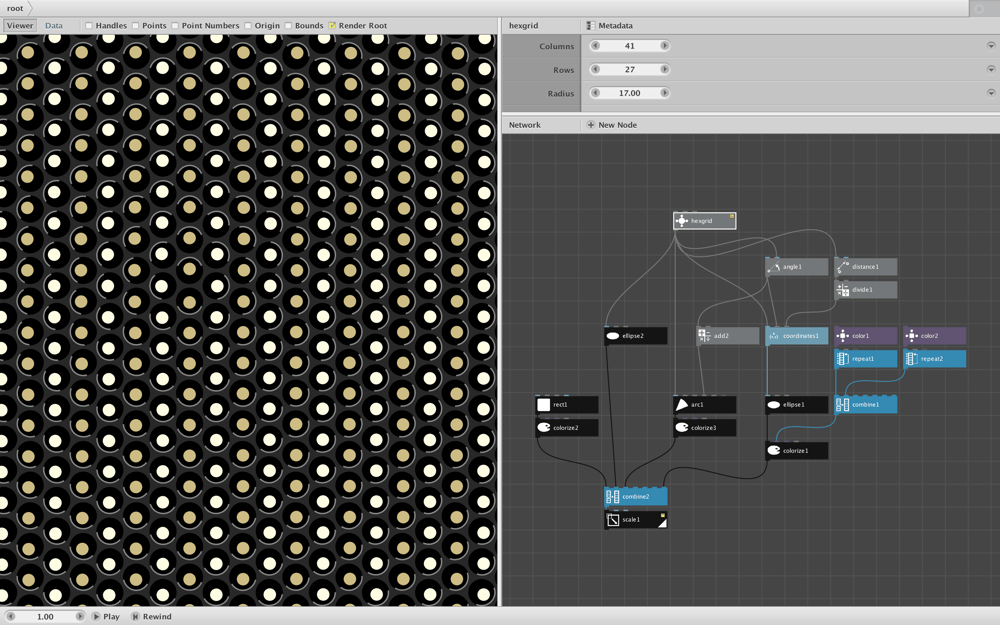Image resolution: width=1000 pixels, height=625 pixels.
Task: Select the color2 node icon
Action: coord(911,336)
